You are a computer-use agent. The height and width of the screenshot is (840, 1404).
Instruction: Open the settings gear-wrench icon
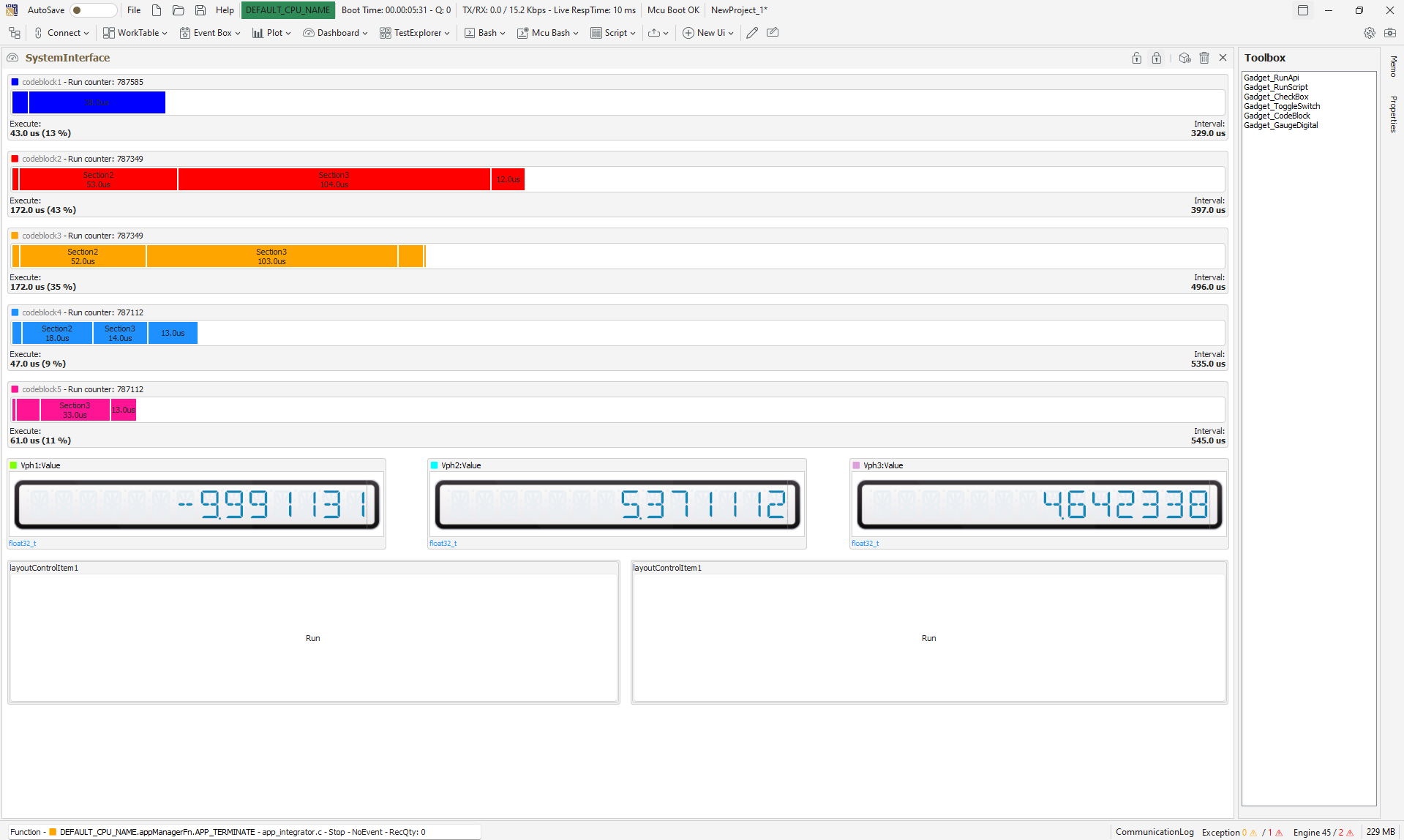click(1370, 33)
